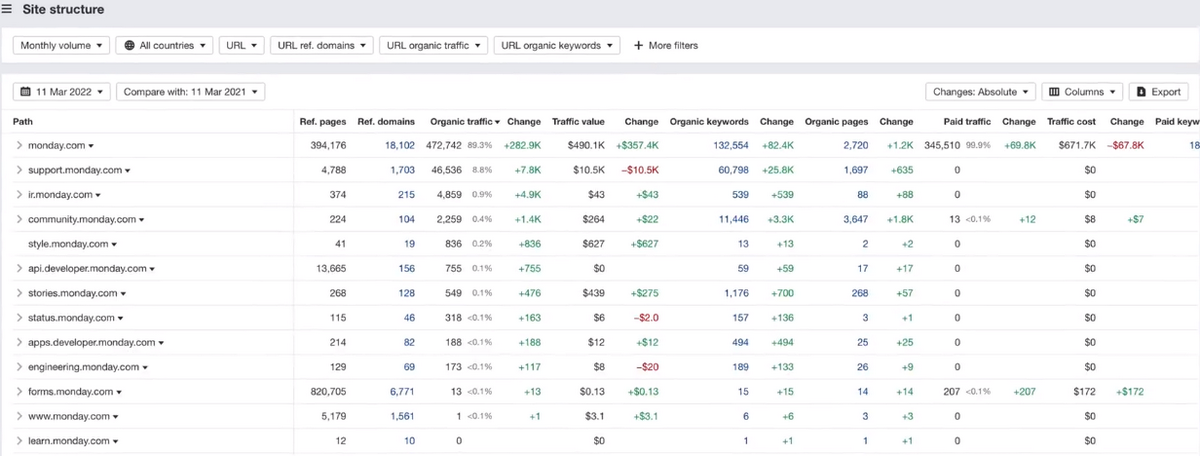Click 3,647 organic pages for community.monday.com
Image resolution: width=1200 pixels, height=456 pixels.
[855, 219]
